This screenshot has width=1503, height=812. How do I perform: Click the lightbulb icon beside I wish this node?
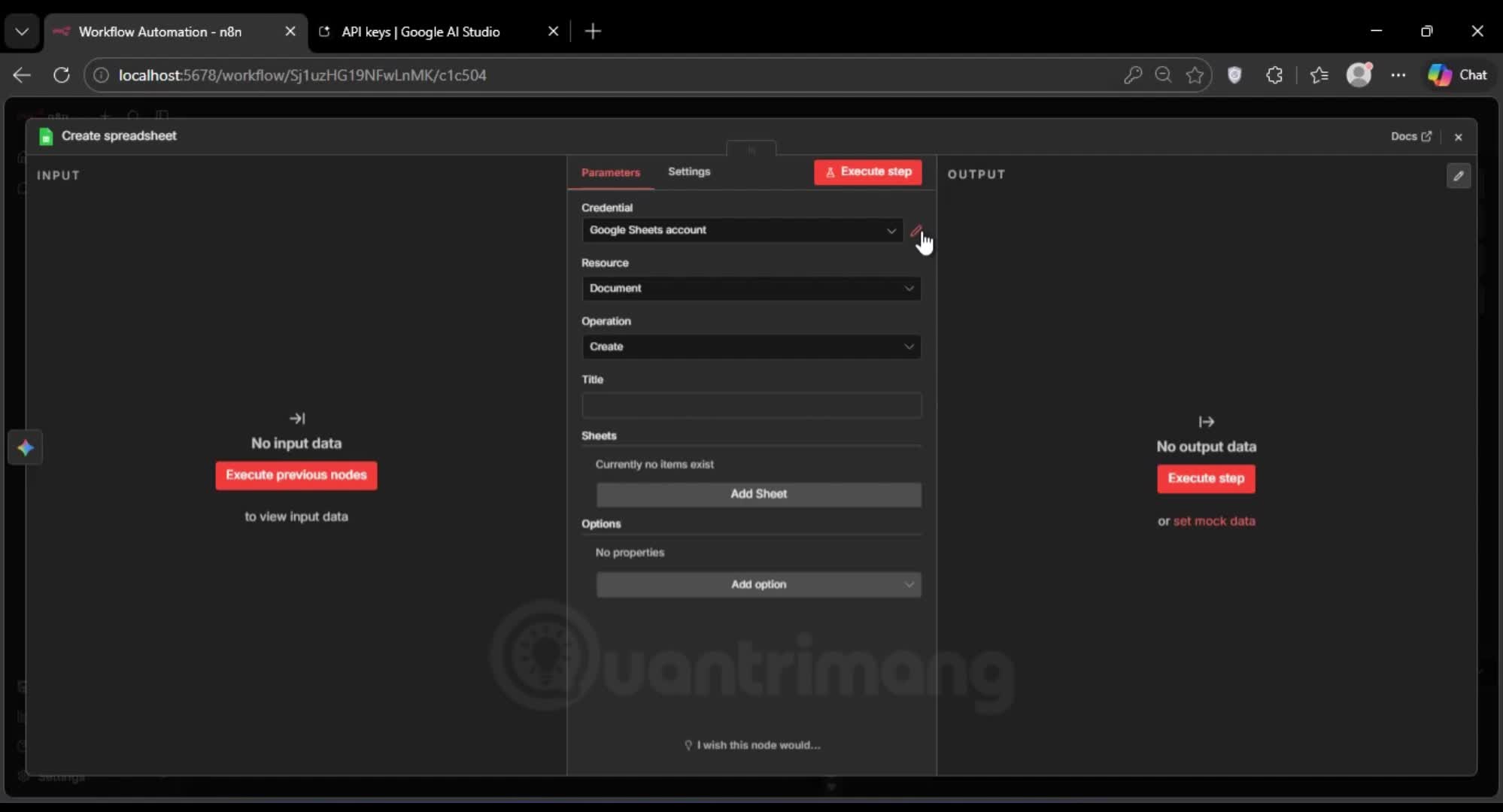click(x=688, y=745)
